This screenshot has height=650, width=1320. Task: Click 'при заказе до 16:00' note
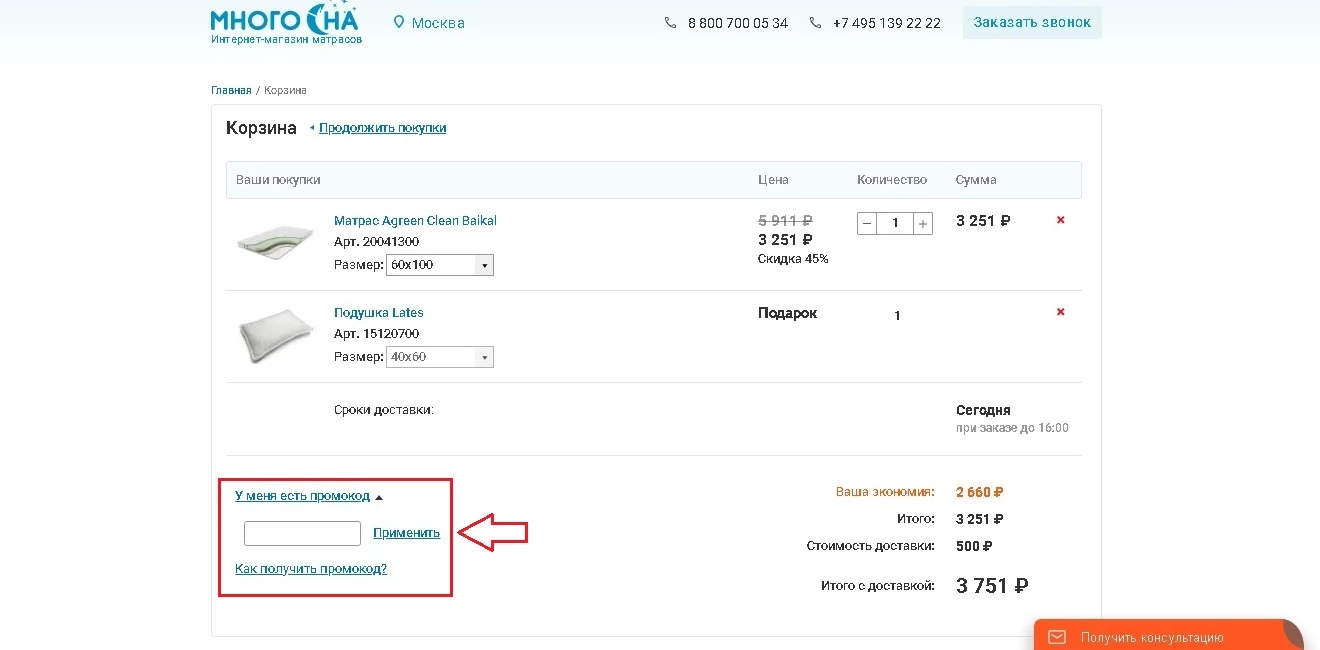[x=1012, y=428]
